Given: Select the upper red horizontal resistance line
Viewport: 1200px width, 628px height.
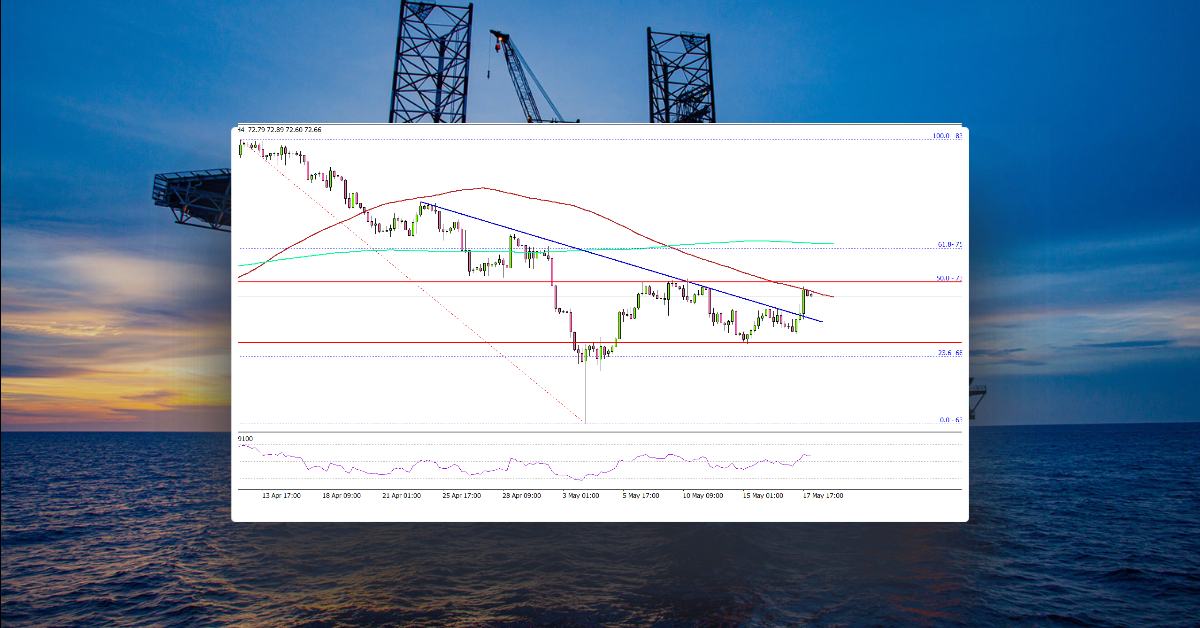Looking at the screenshot, I should (400, 280).
